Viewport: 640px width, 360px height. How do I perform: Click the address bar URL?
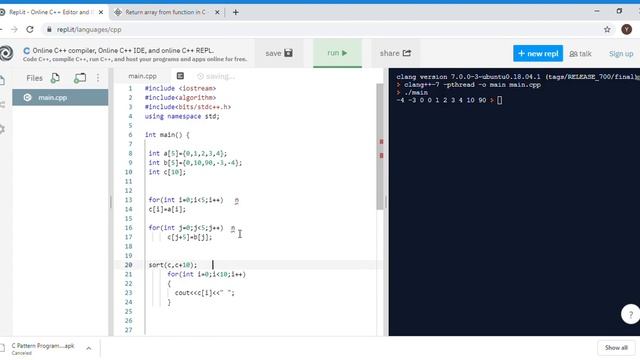tap(89, 29)
